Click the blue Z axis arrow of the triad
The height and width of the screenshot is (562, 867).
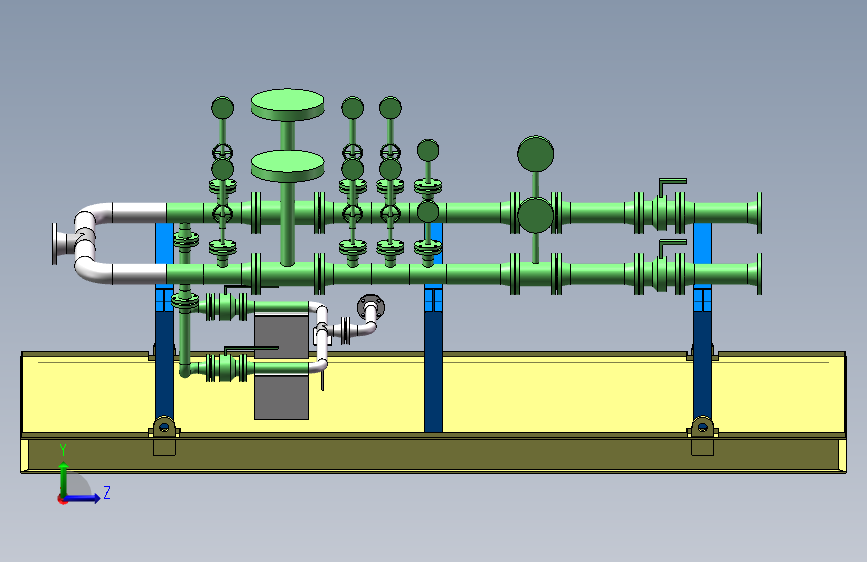[x=84, y=498]
